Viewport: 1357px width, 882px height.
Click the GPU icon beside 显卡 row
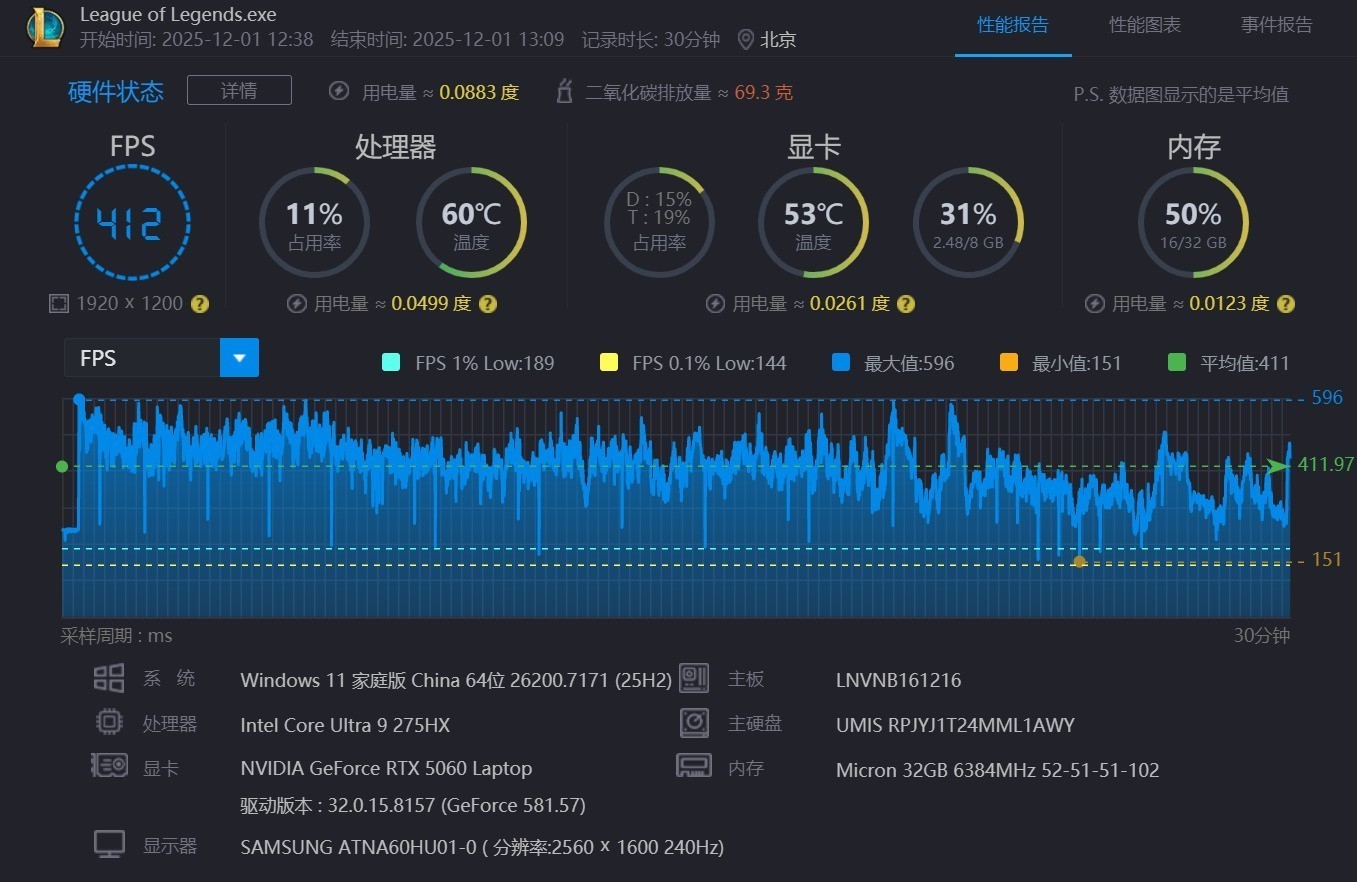pos(108,767)
